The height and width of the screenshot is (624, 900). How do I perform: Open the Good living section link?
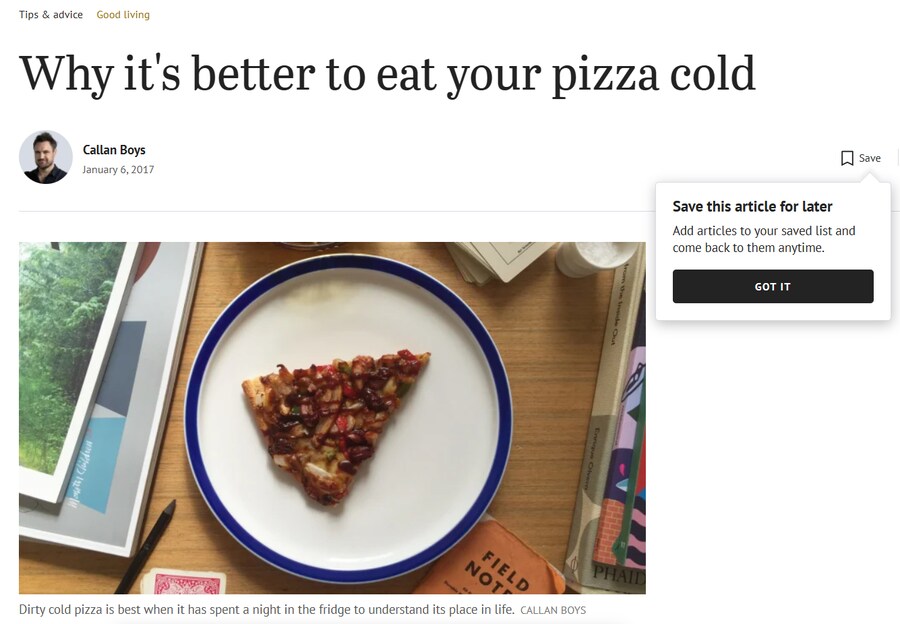(123, 15)
